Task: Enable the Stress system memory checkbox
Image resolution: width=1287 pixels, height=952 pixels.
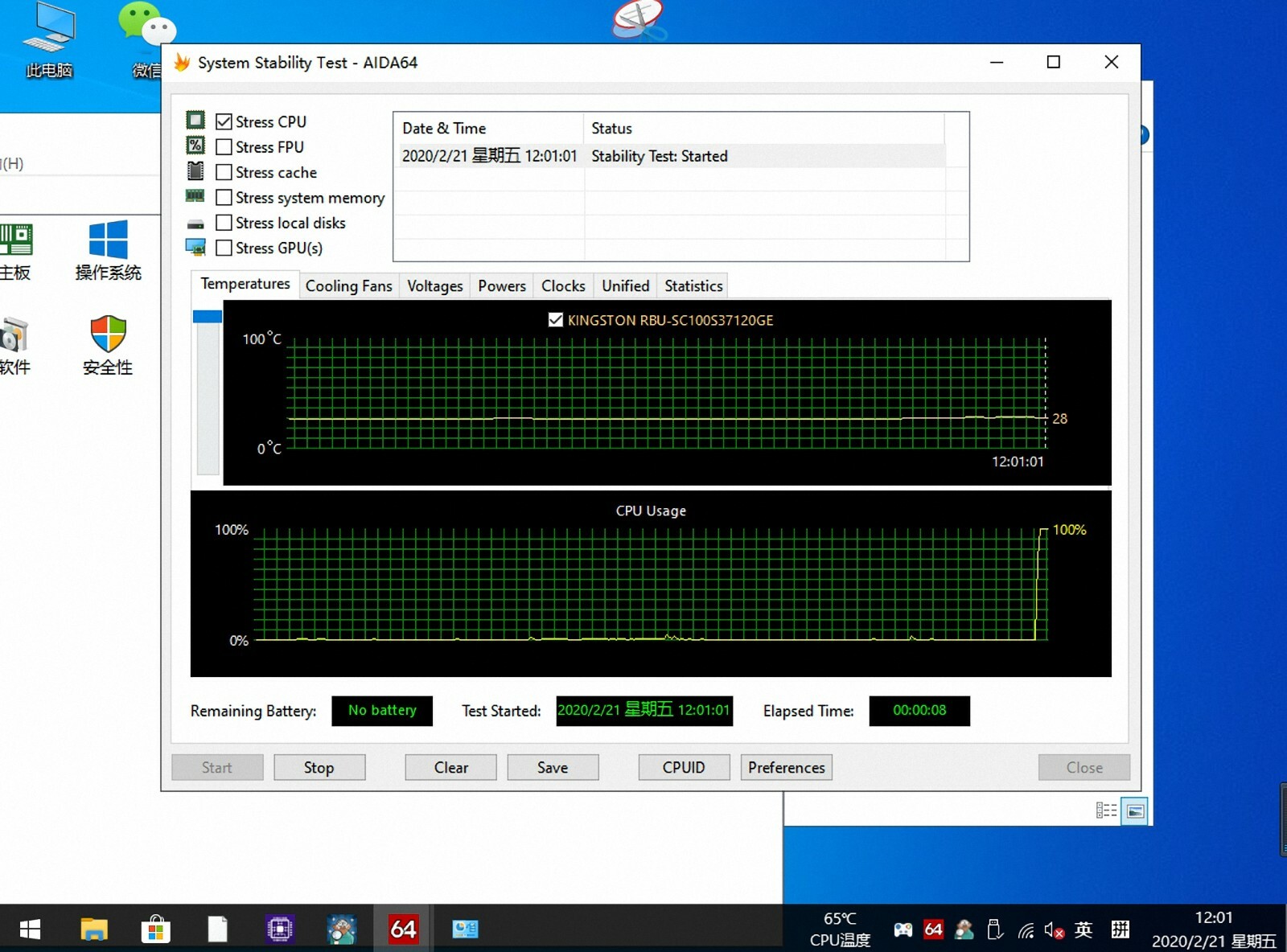Action: coord(224,197)
